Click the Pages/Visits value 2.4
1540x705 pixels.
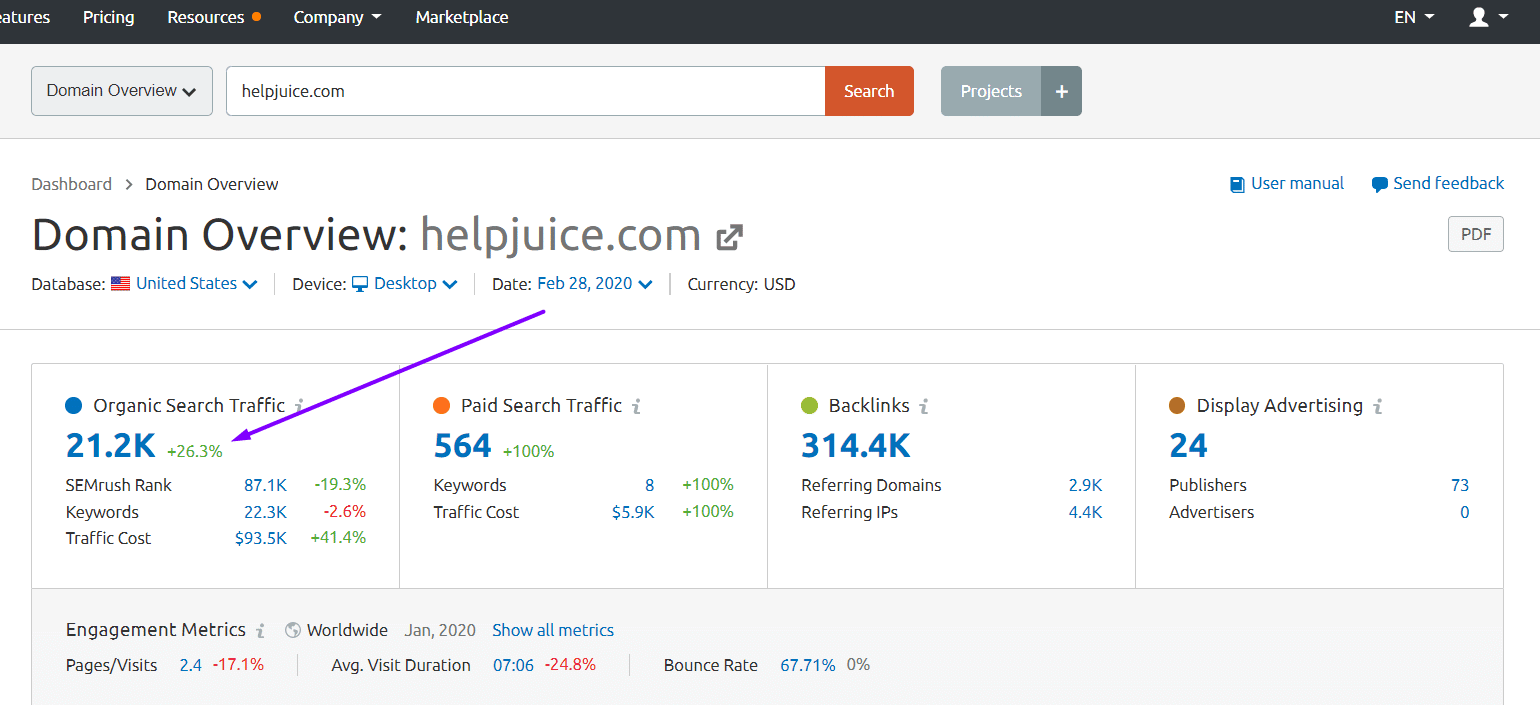[191, 665]
